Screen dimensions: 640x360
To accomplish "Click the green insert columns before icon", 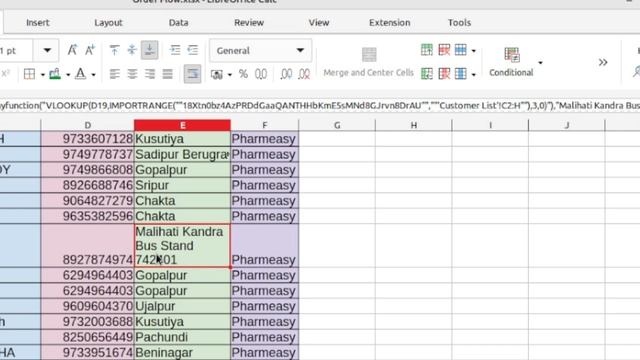I will [427, 73].
